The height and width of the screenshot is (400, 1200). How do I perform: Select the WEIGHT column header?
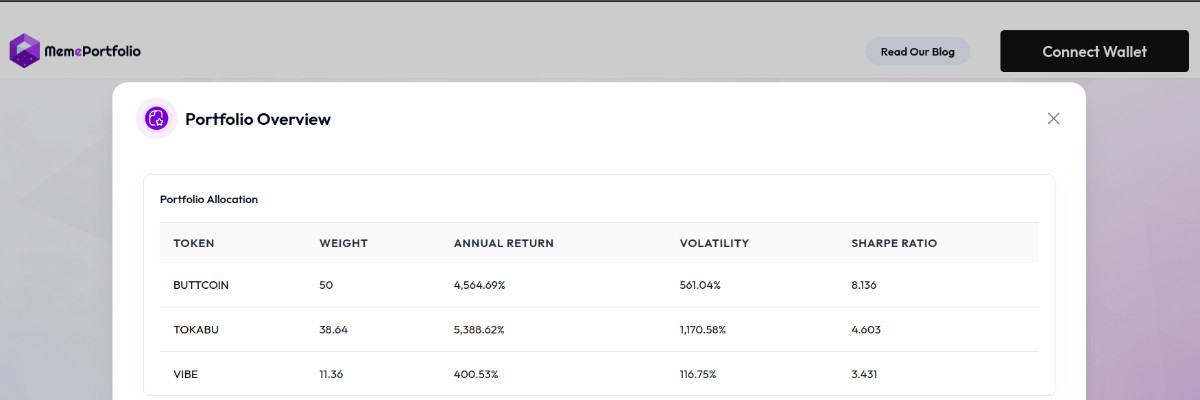344,243
